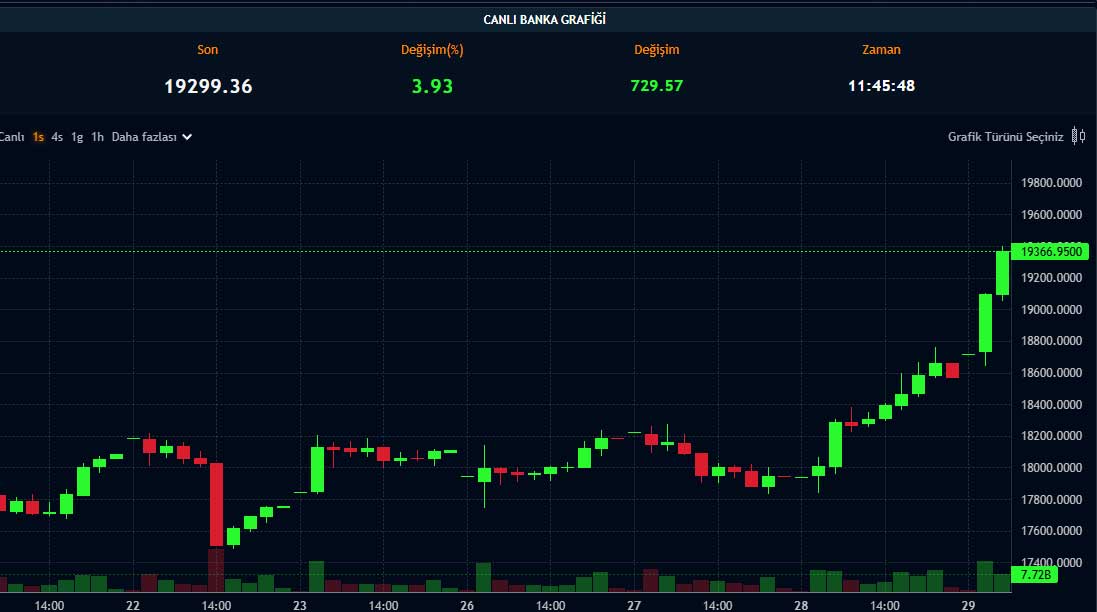Image resolution: width=1097 pixels, height=612 pixels.
Task: Click the Son value 19299.36
Action: click(x=208, y=86)
